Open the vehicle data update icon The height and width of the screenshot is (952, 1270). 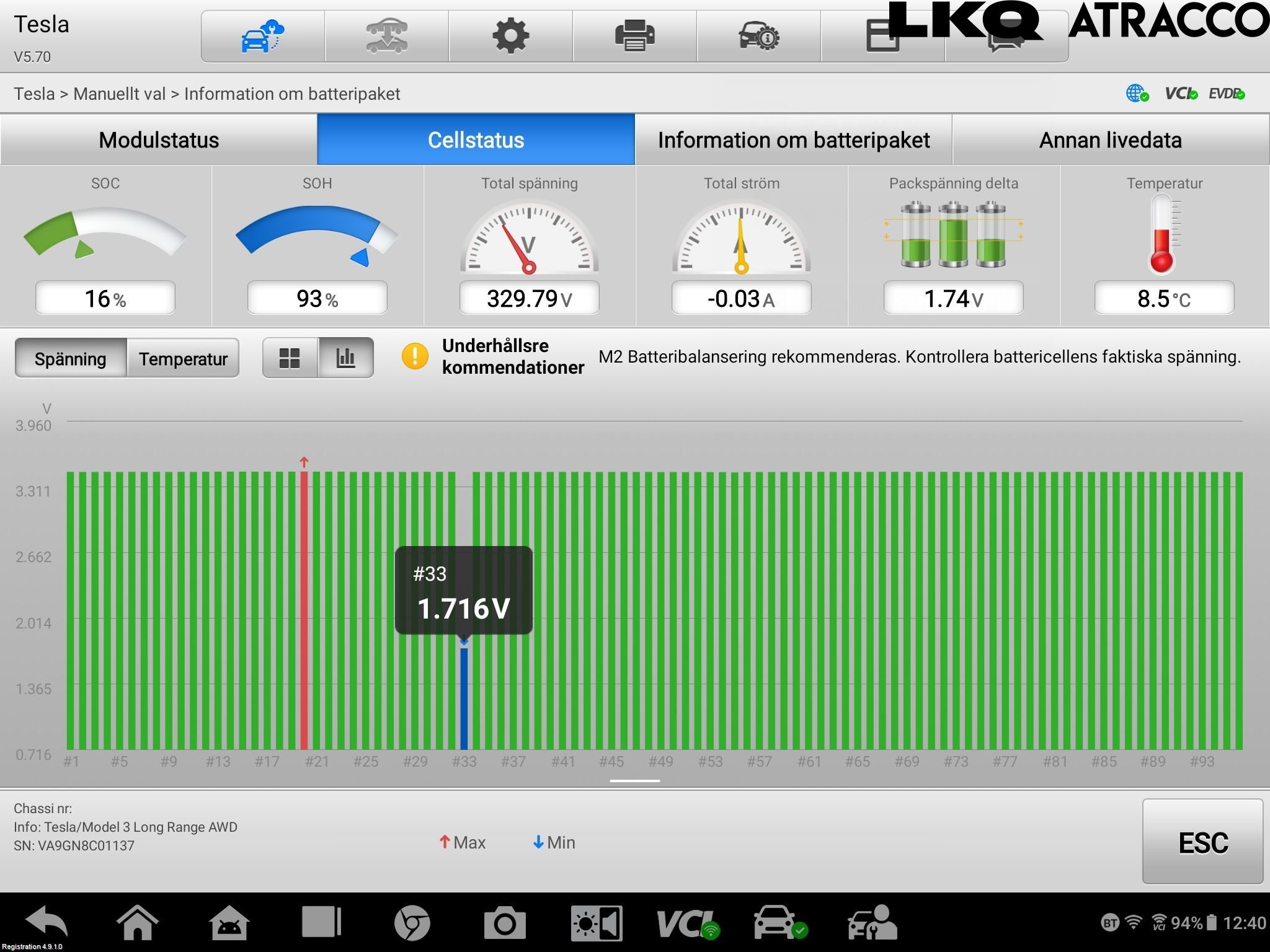pos(386,36)
